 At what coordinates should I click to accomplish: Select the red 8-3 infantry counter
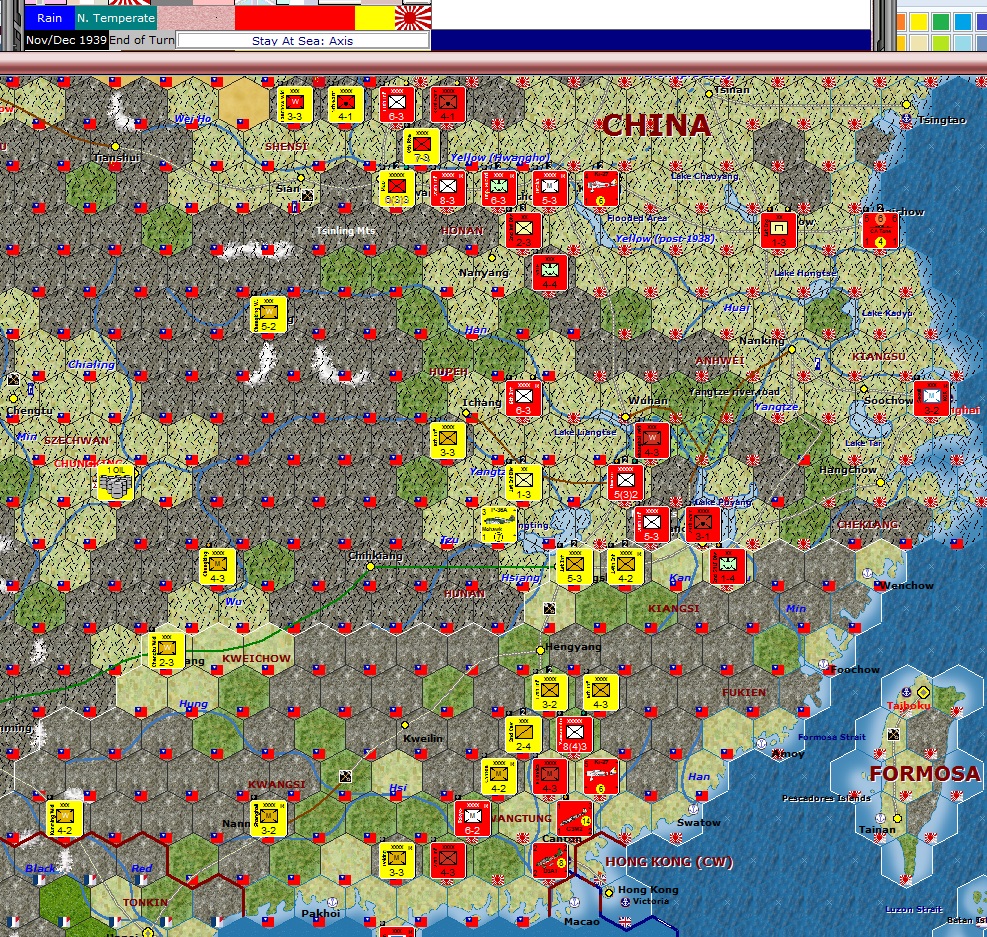point(448,188)
